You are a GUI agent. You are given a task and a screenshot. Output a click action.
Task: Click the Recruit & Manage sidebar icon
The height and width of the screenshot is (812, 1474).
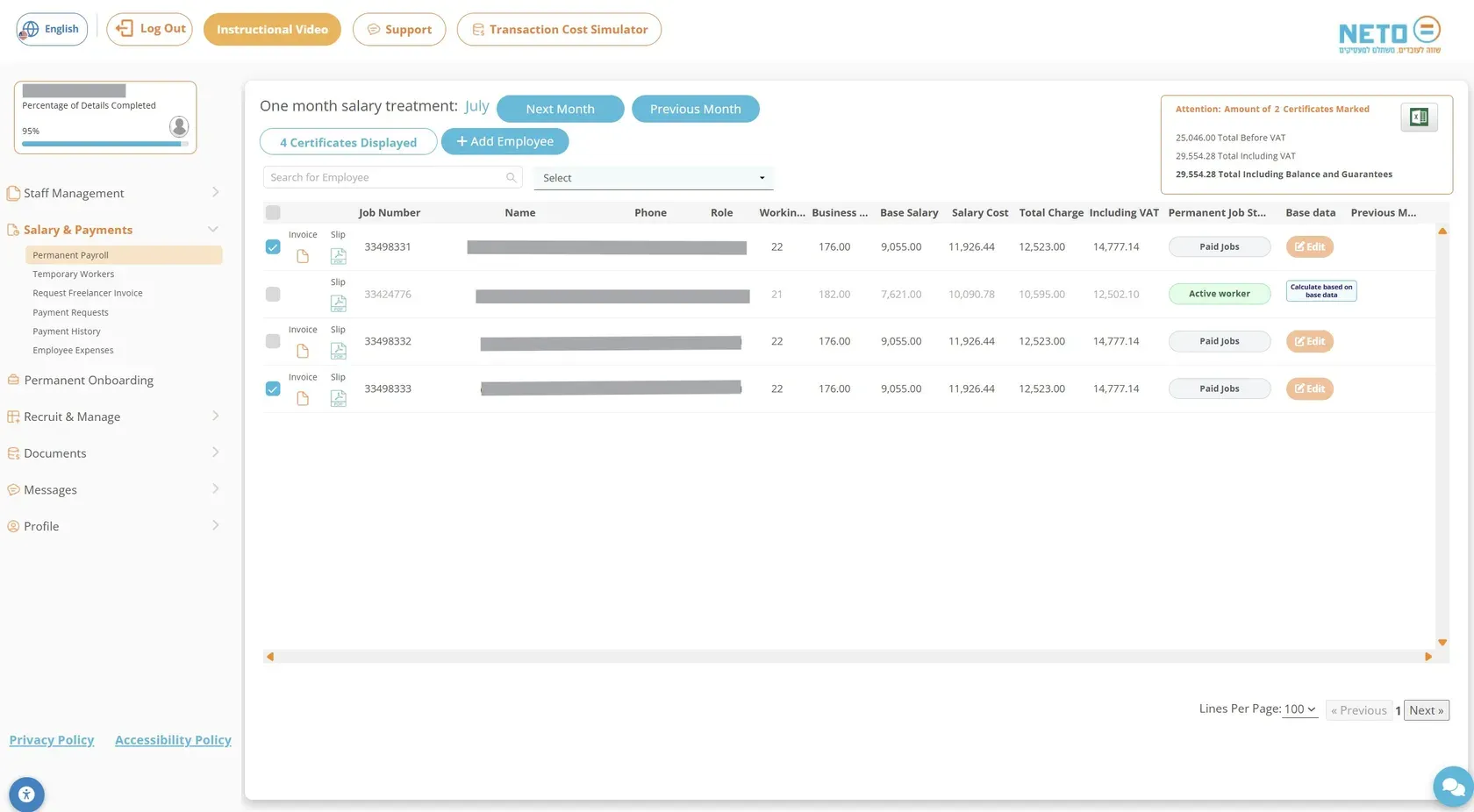[x=13, y=417]
